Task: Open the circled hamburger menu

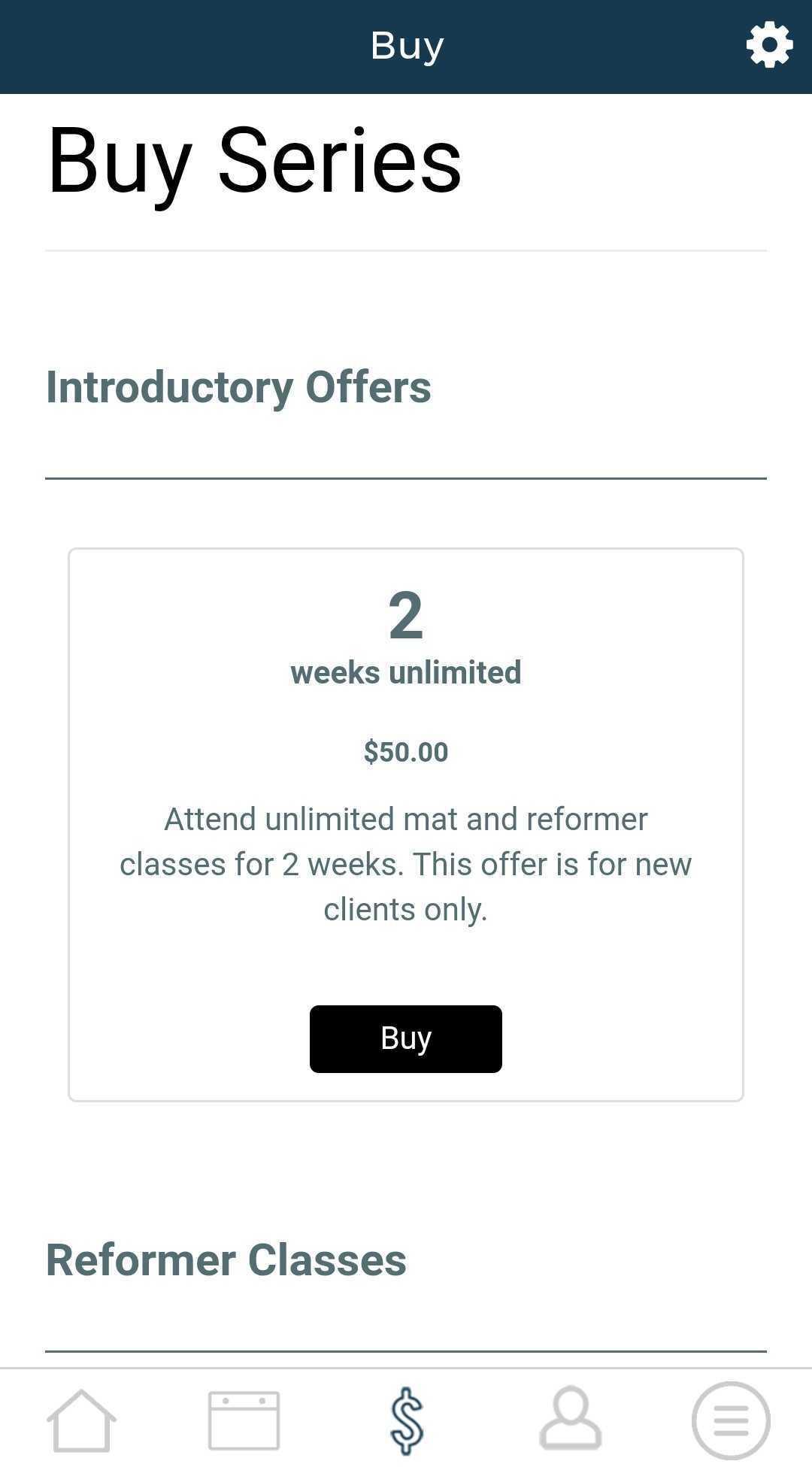Action: pyautogui.click(x=731, y=1420)
